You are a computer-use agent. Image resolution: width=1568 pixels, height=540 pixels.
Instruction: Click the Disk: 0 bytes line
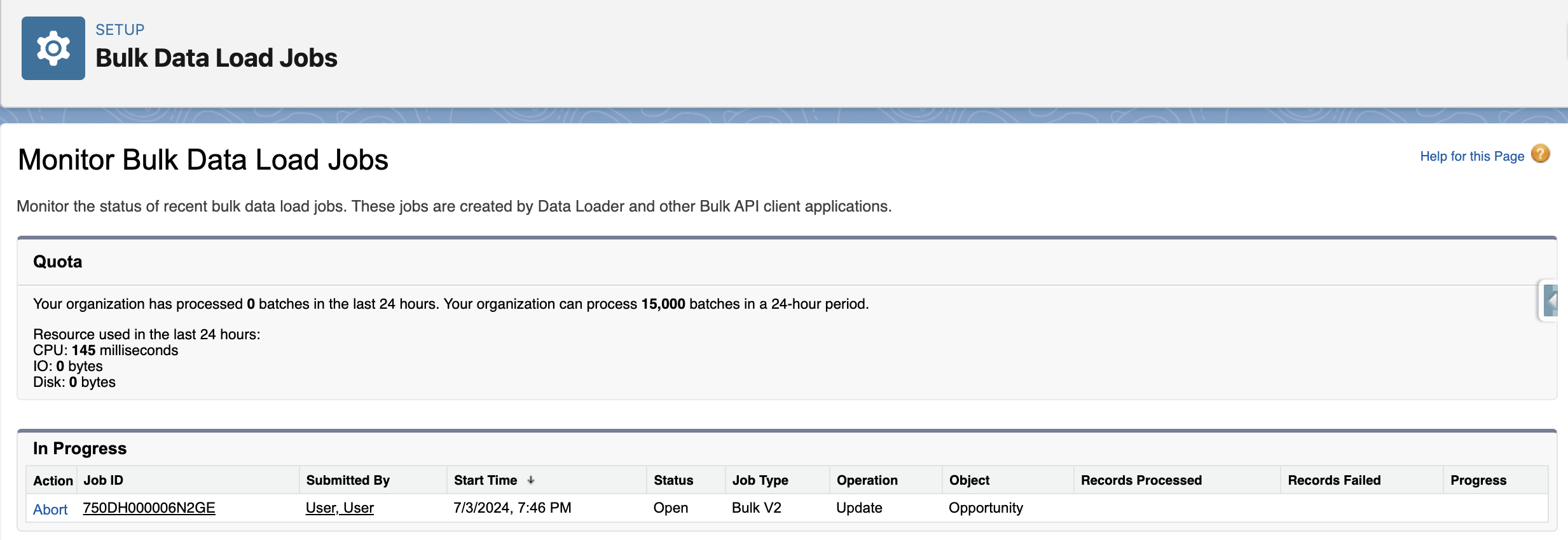(74, 382)
